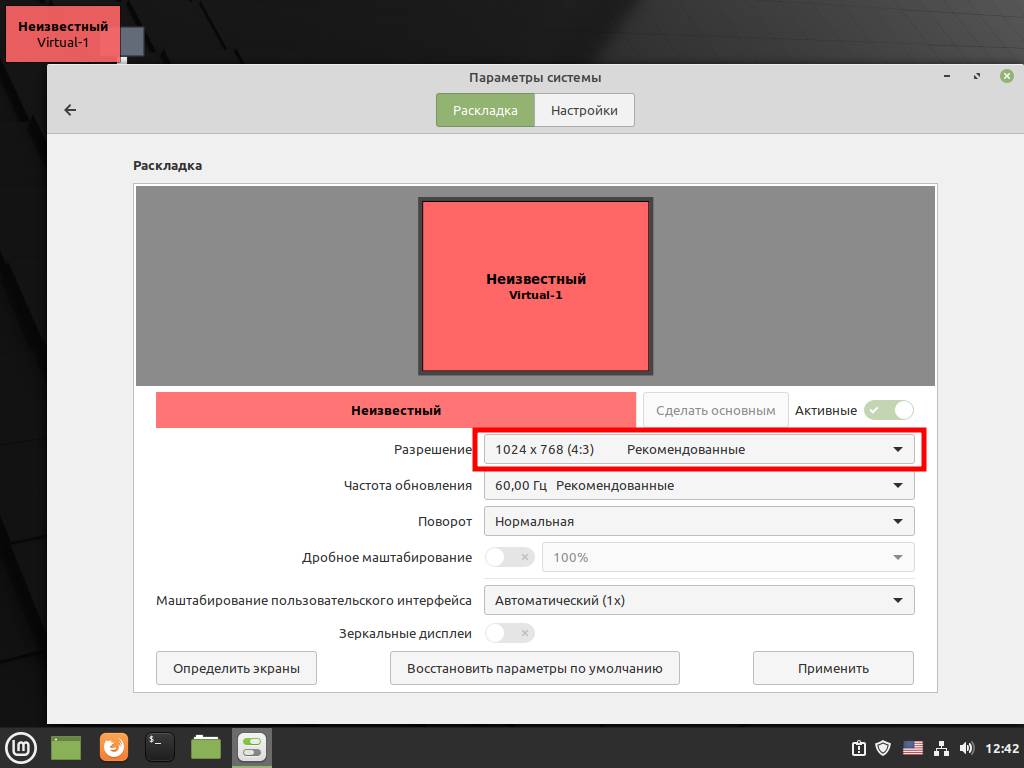Select the Раскладка tab
Viewport: 1024px width, 768px height.
485,110
